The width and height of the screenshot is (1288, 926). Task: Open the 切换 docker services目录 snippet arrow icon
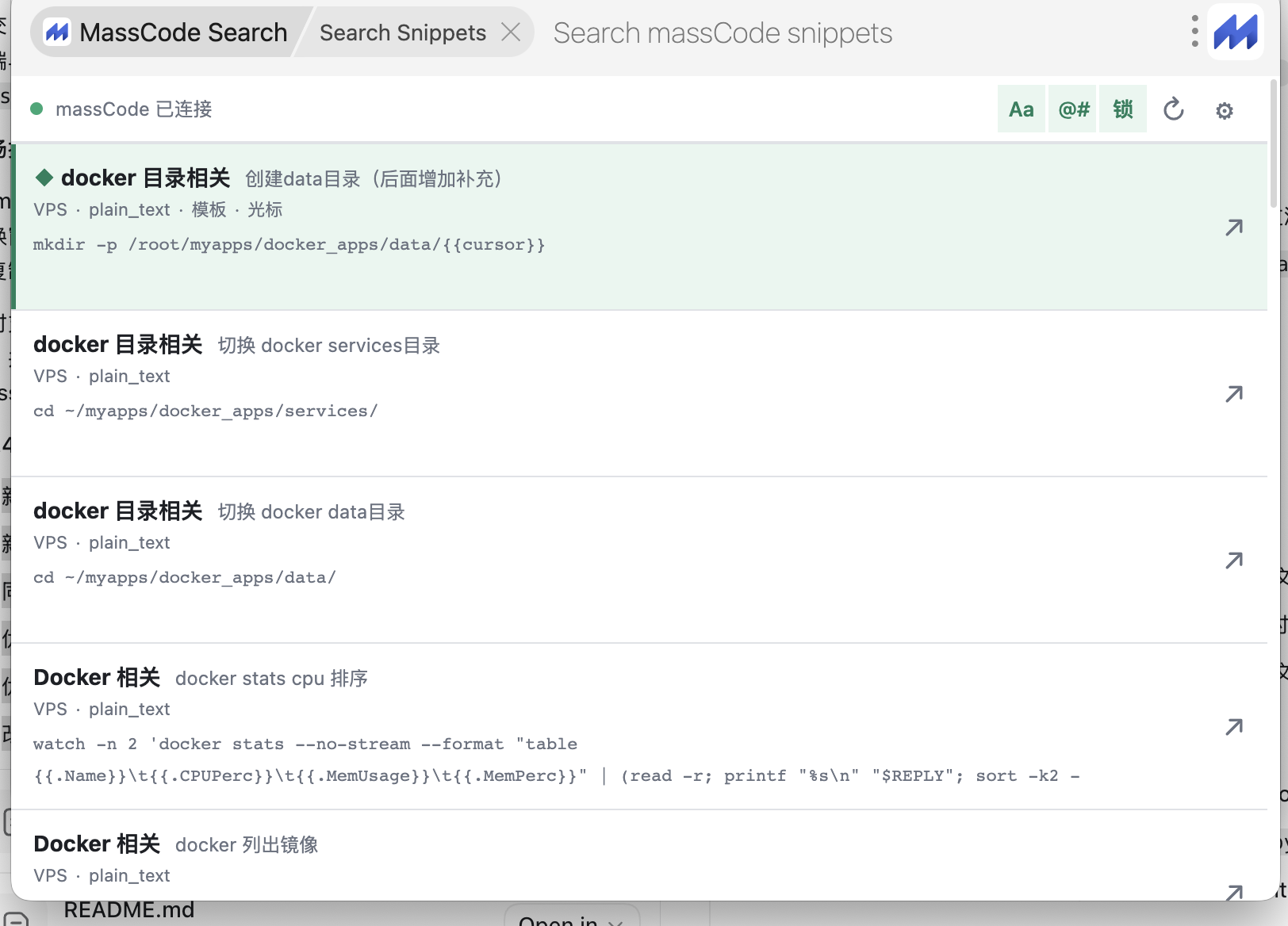pos(1234,394)
